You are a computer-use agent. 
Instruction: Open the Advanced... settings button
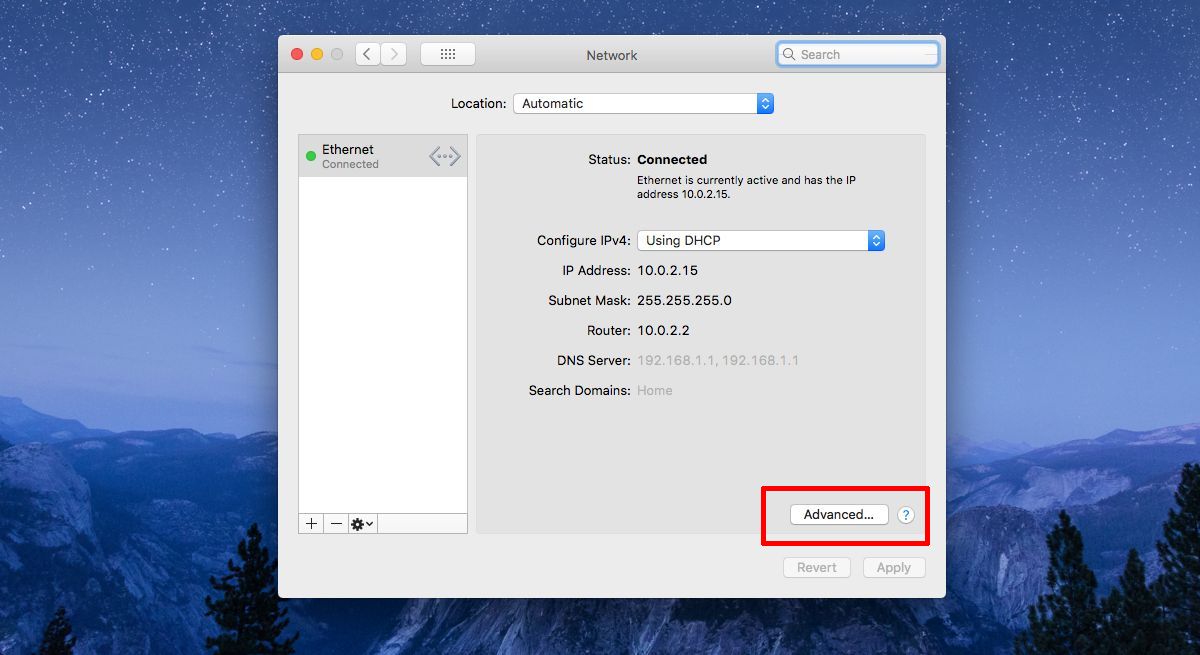coord(839,514)
